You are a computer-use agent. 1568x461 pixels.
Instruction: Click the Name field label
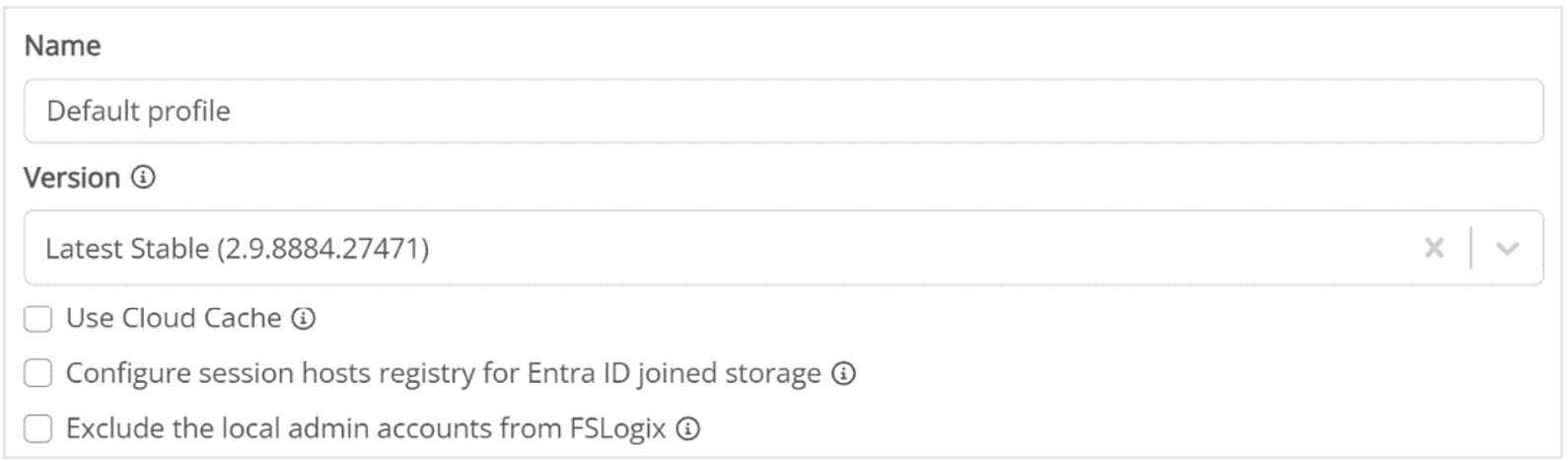pos(62,46)
